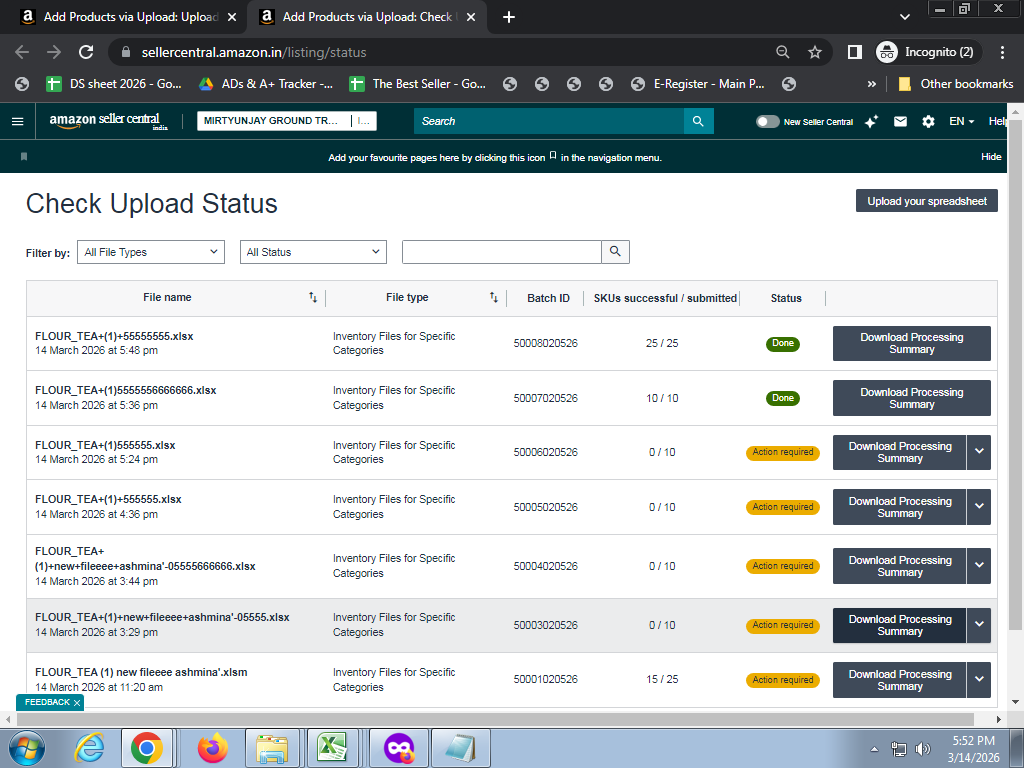This screenshot has height=768, width=1024.
Task: Click the FEEDBACK button
Action: click(x=47, y=702)
